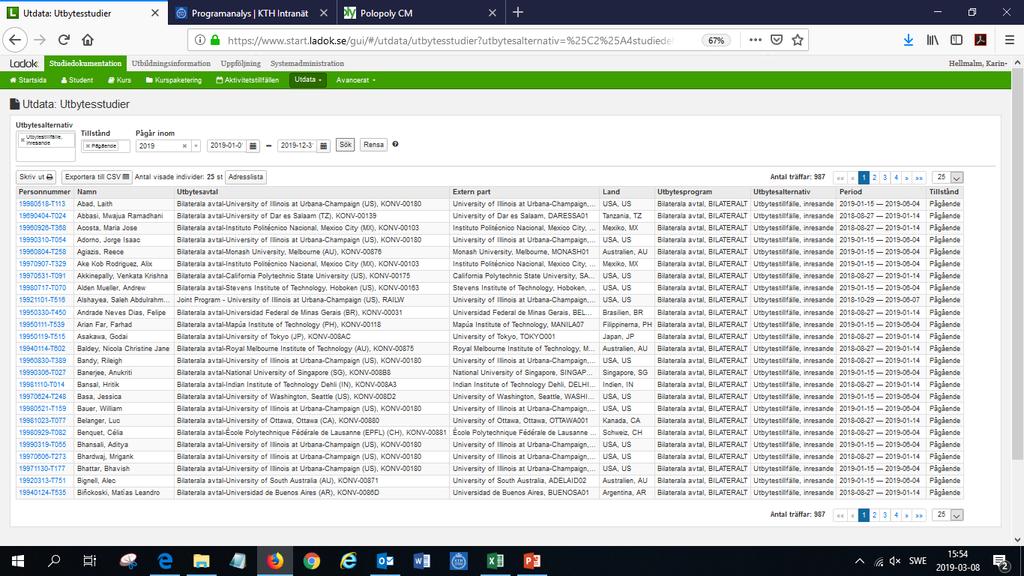Jump to last page in top pagination

coord(919,178)
